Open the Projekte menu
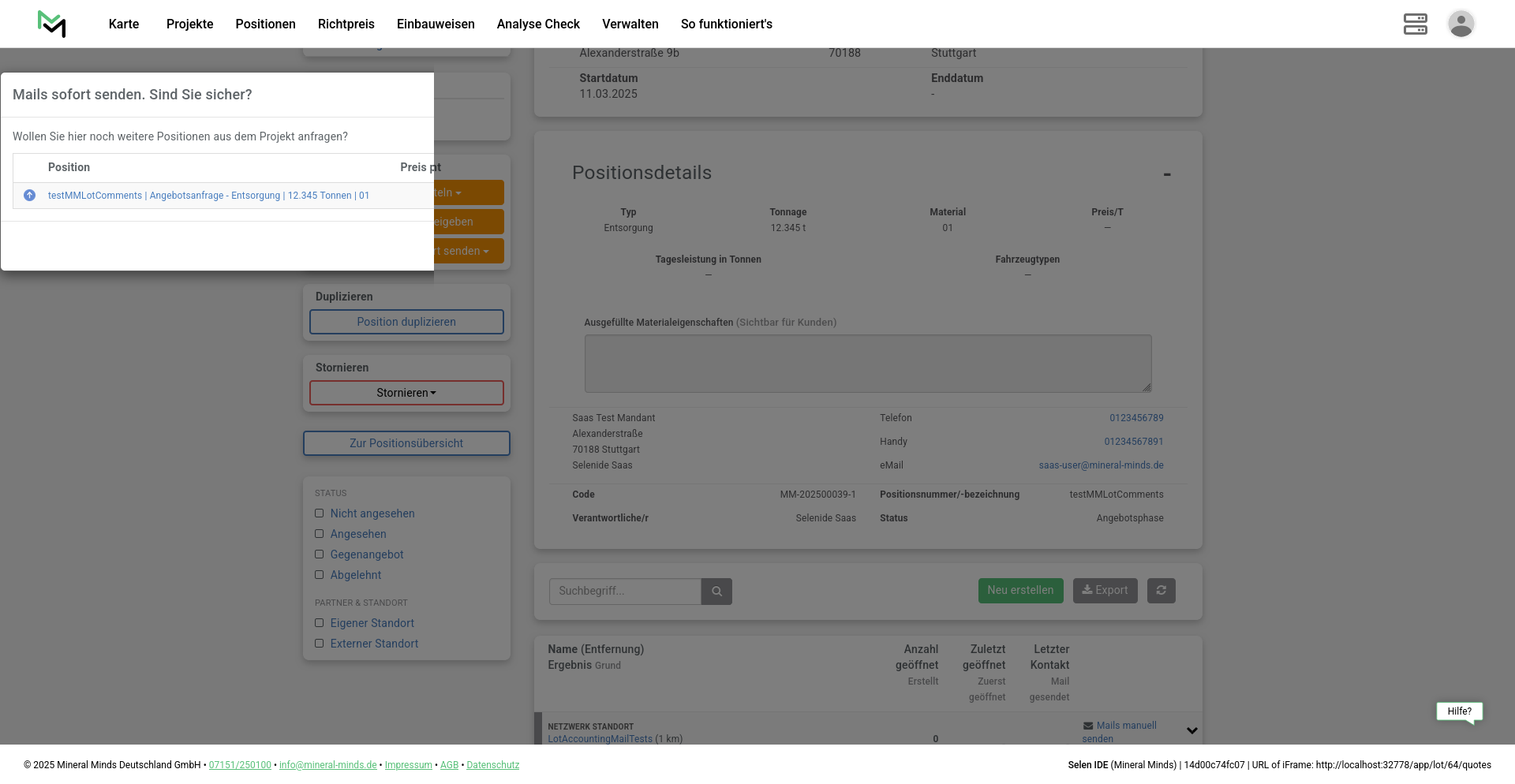This screenshot has height=784, width=1515. tap(189, 24)
